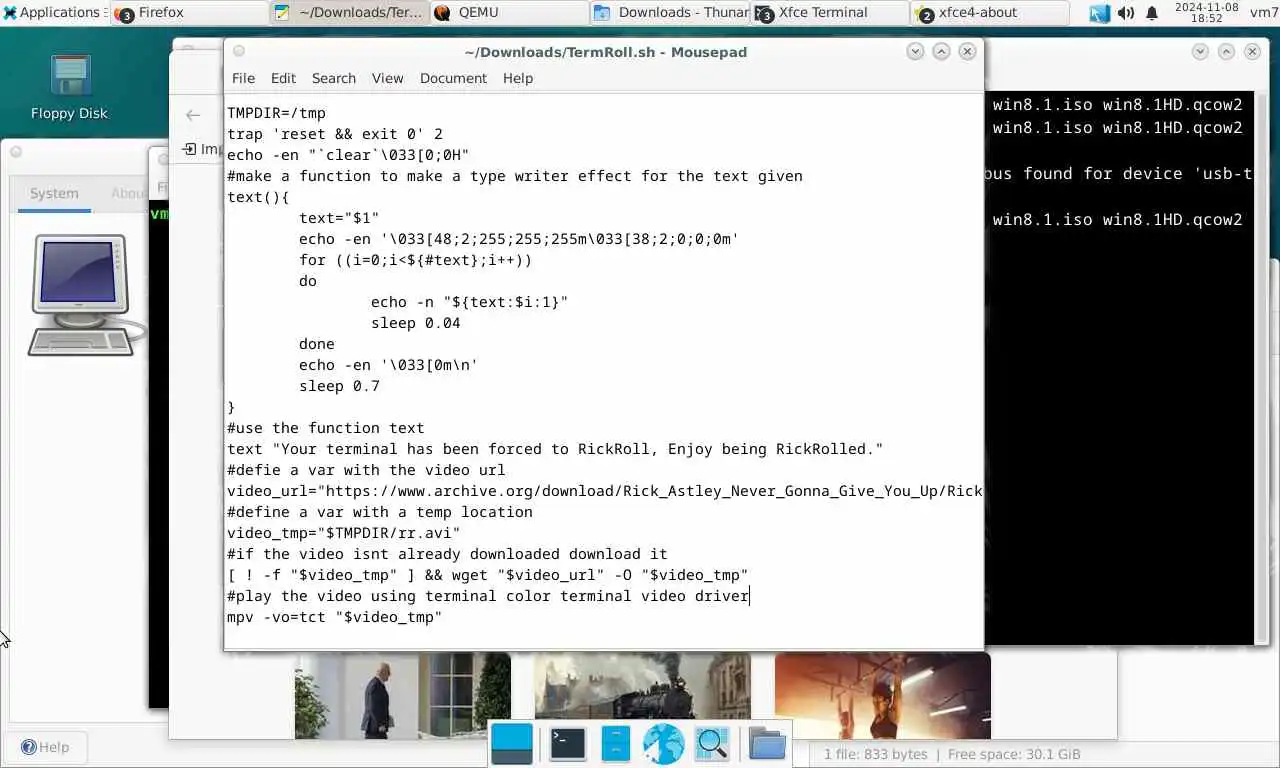Open the Floppy Disk desktop icon

(x=69, y=88)
